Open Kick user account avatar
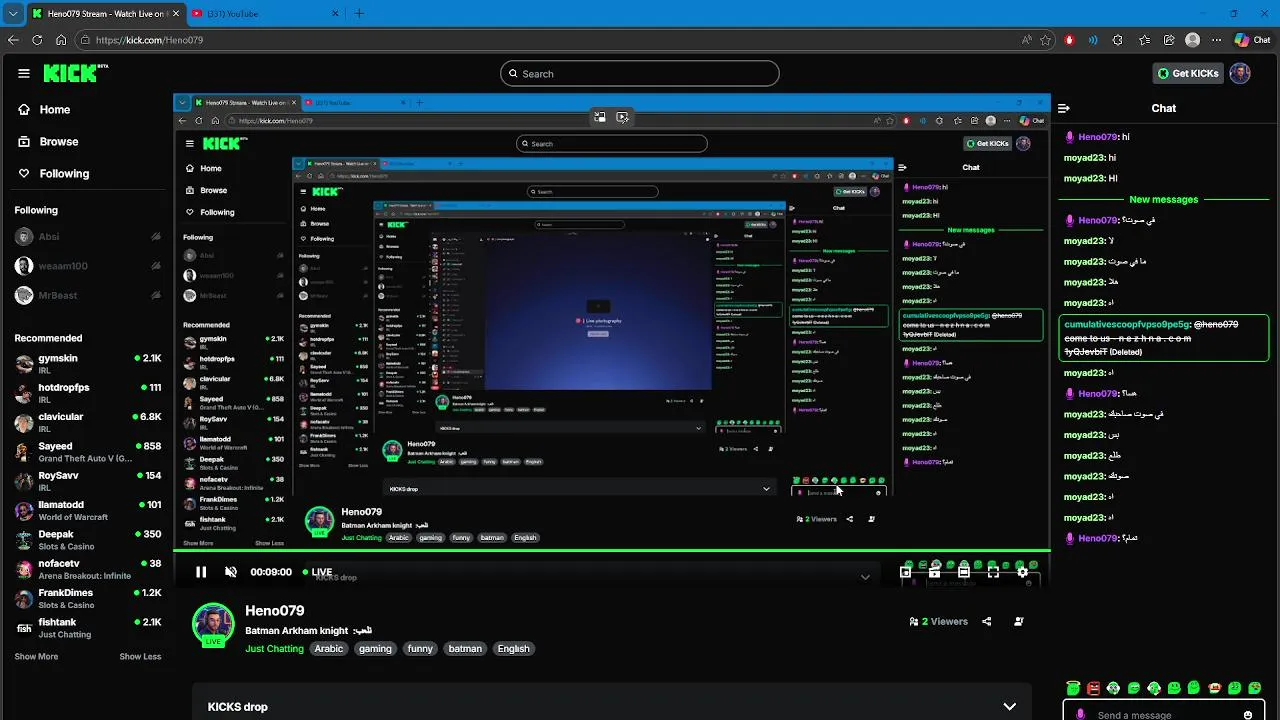The image size is (1280, 720). (1240, 73)
